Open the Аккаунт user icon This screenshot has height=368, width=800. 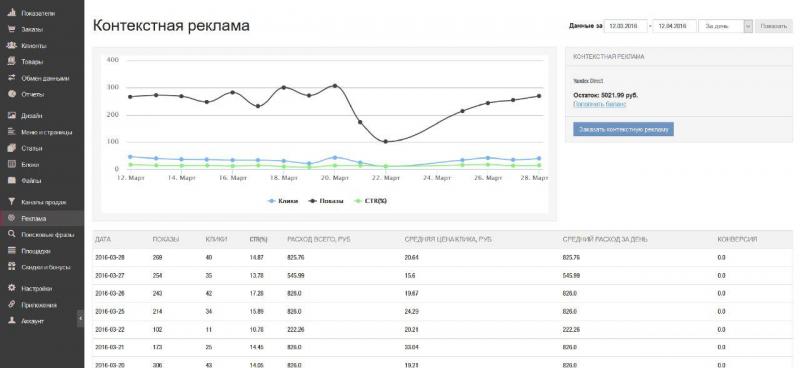click(11, 321)
